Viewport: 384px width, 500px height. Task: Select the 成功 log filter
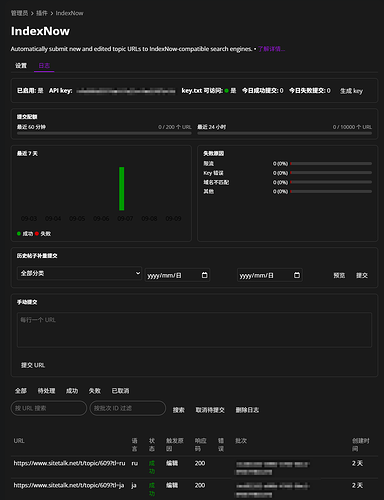click(72, 391)
